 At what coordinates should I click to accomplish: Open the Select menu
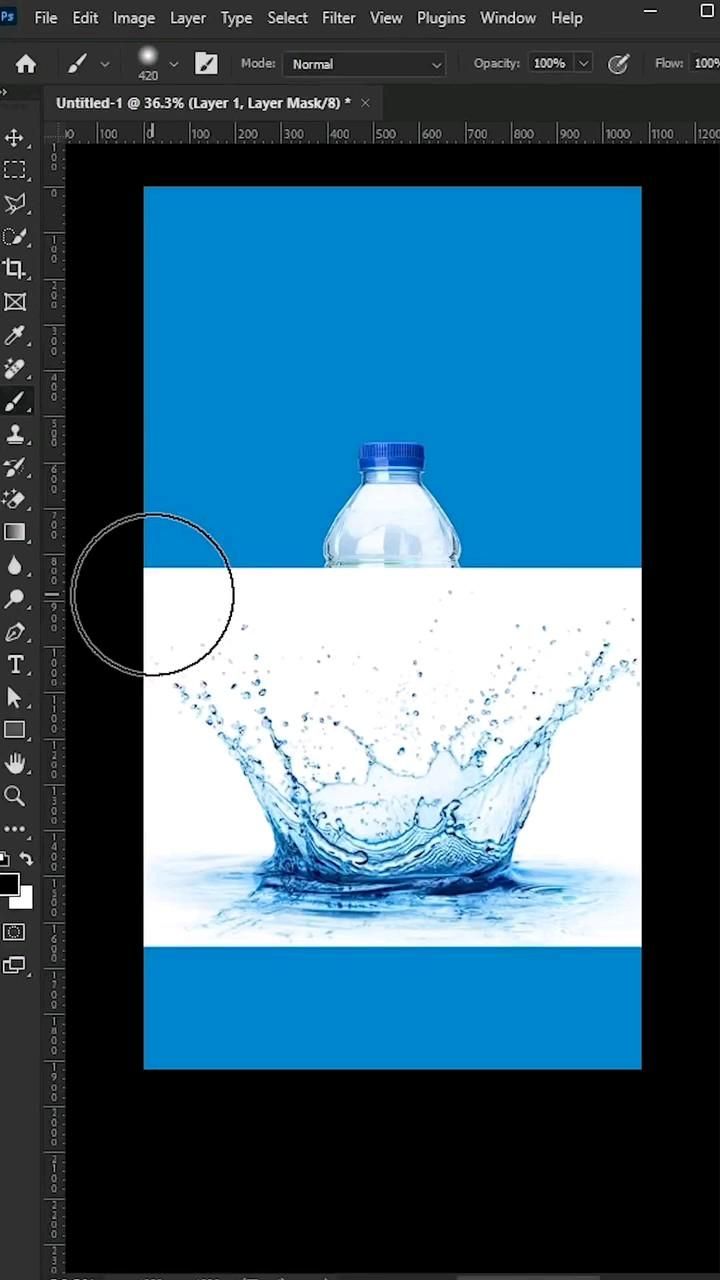click(x=287, y=18)
